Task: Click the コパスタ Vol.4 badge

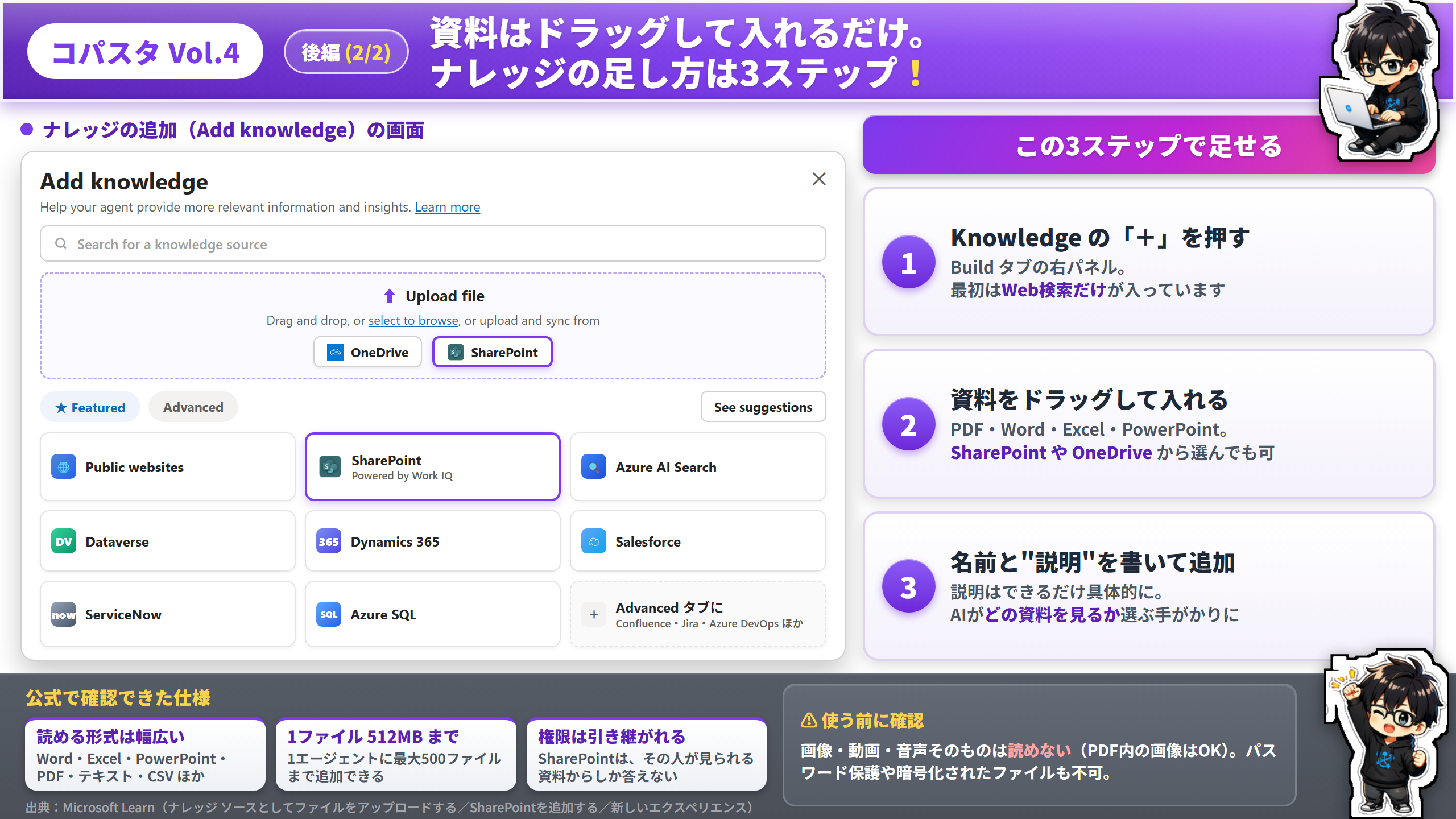Action: (146, 51)
